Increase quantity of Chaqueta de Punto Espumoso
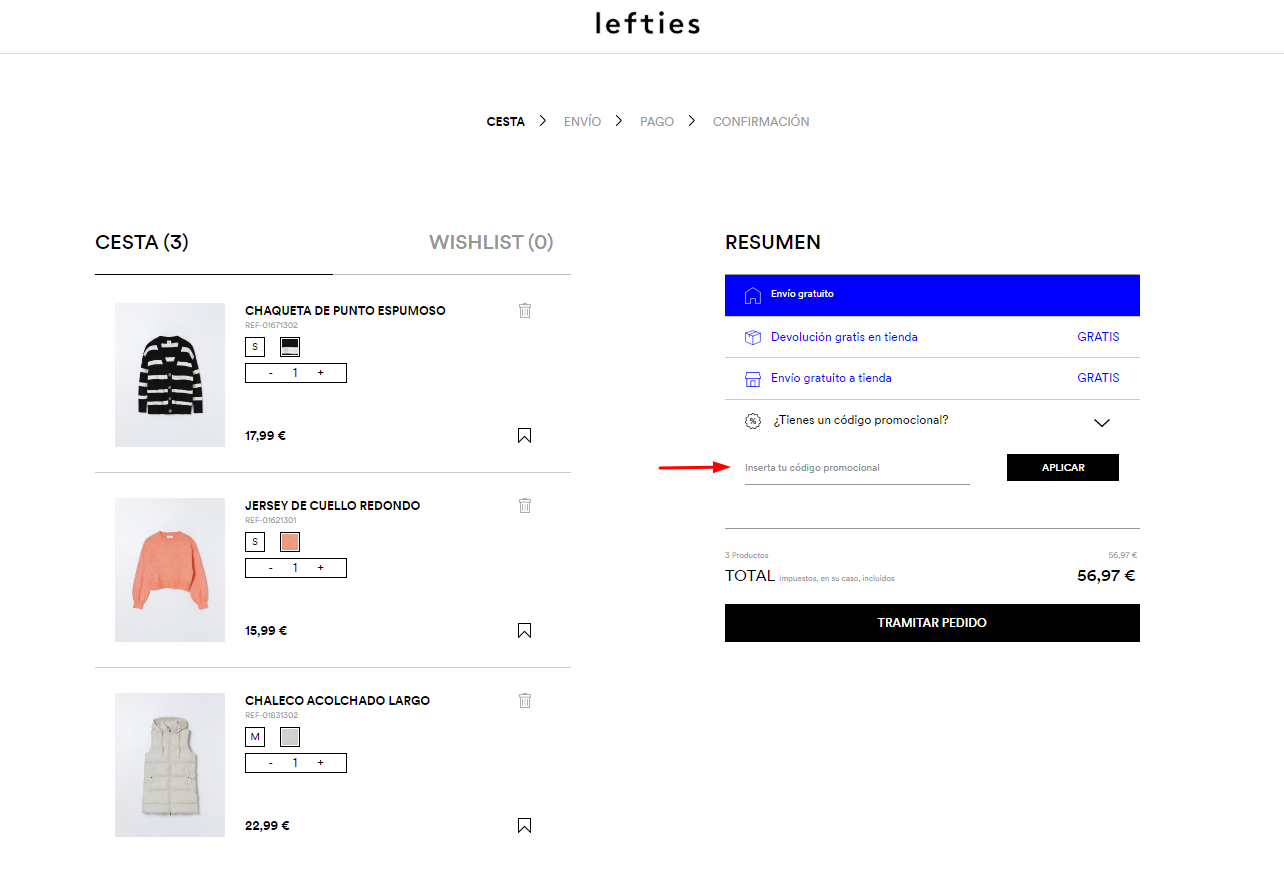The height and width of the screenshot is (880, 1284). click(x=321, y=373)
